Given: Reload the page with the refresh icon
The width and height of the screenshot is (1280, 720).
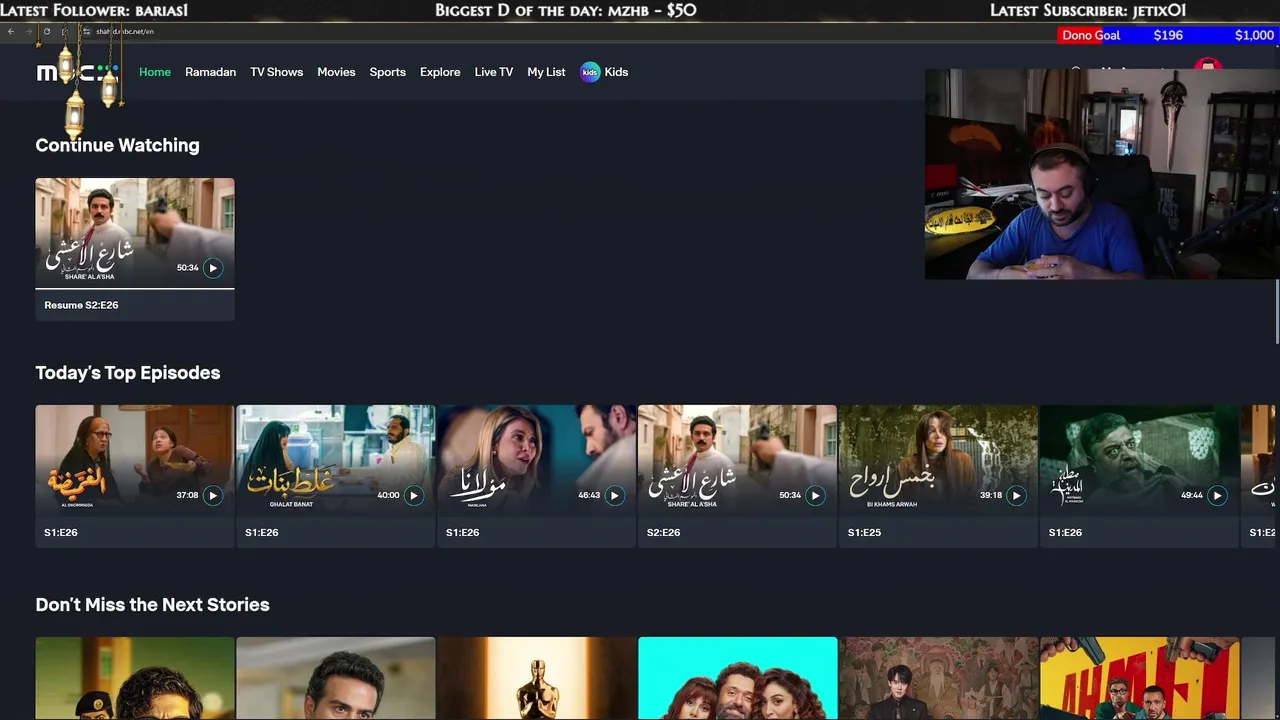Looking at the screenshot, I should [46, 31].
